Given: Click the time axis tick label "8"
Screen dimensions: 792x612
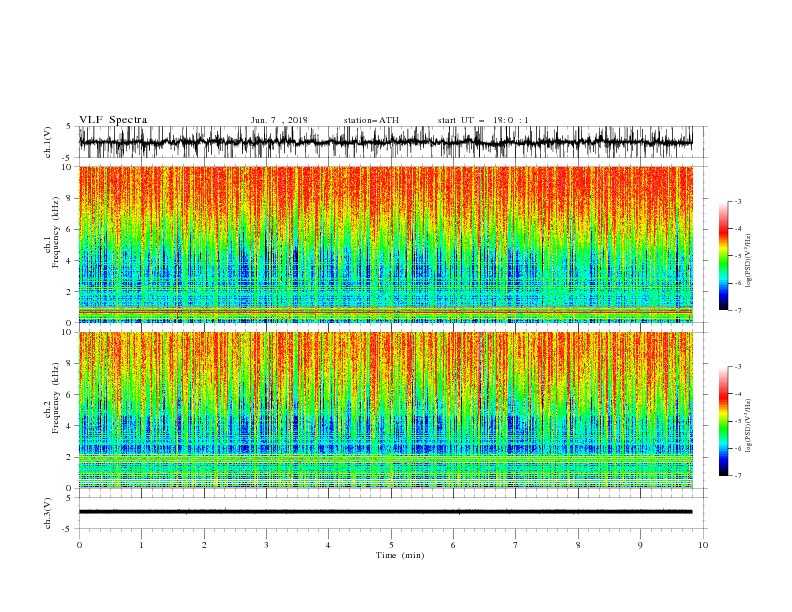Looking at the screenshot, I should pyautogui.click(x=578, y=545).
